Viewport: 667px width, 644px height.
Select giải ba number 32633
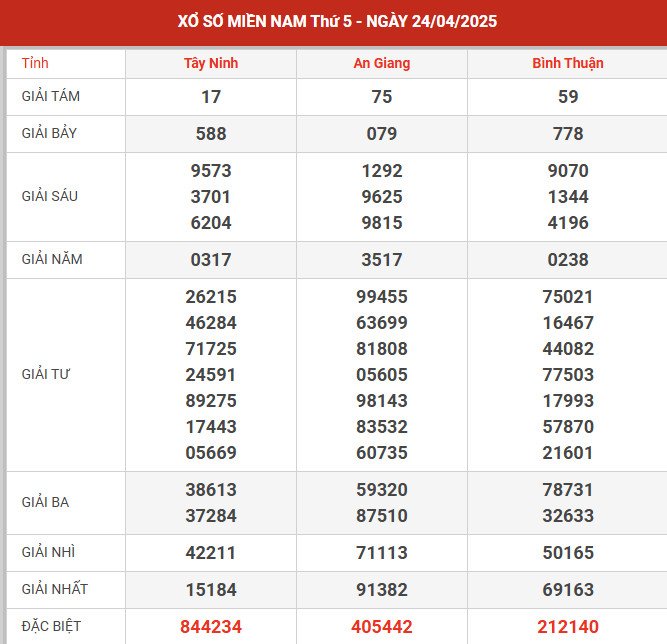click(x=568, y=516)
